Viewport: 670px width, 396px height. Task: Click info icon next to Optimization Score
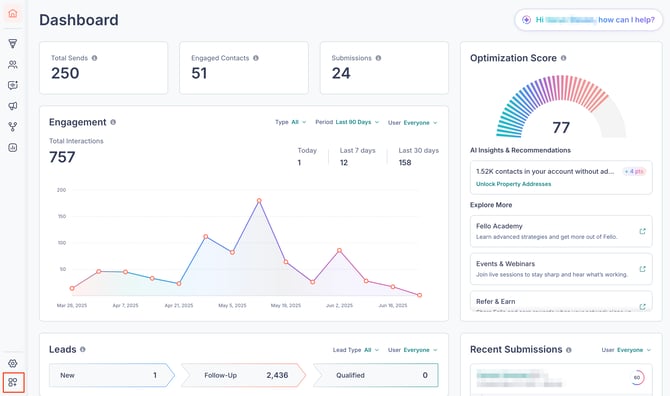(563, 58)
